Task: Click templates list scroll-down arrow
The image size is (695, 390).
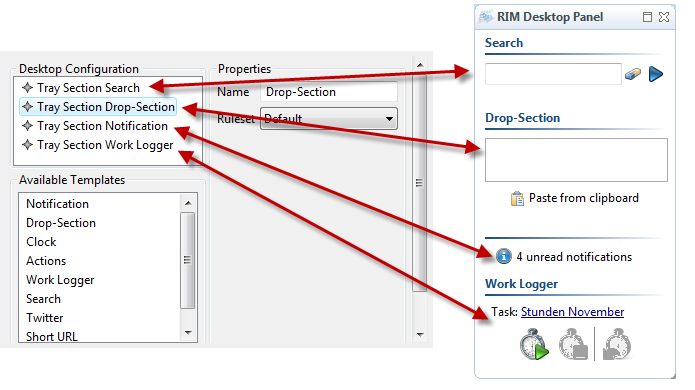Action: coord(188,333)
